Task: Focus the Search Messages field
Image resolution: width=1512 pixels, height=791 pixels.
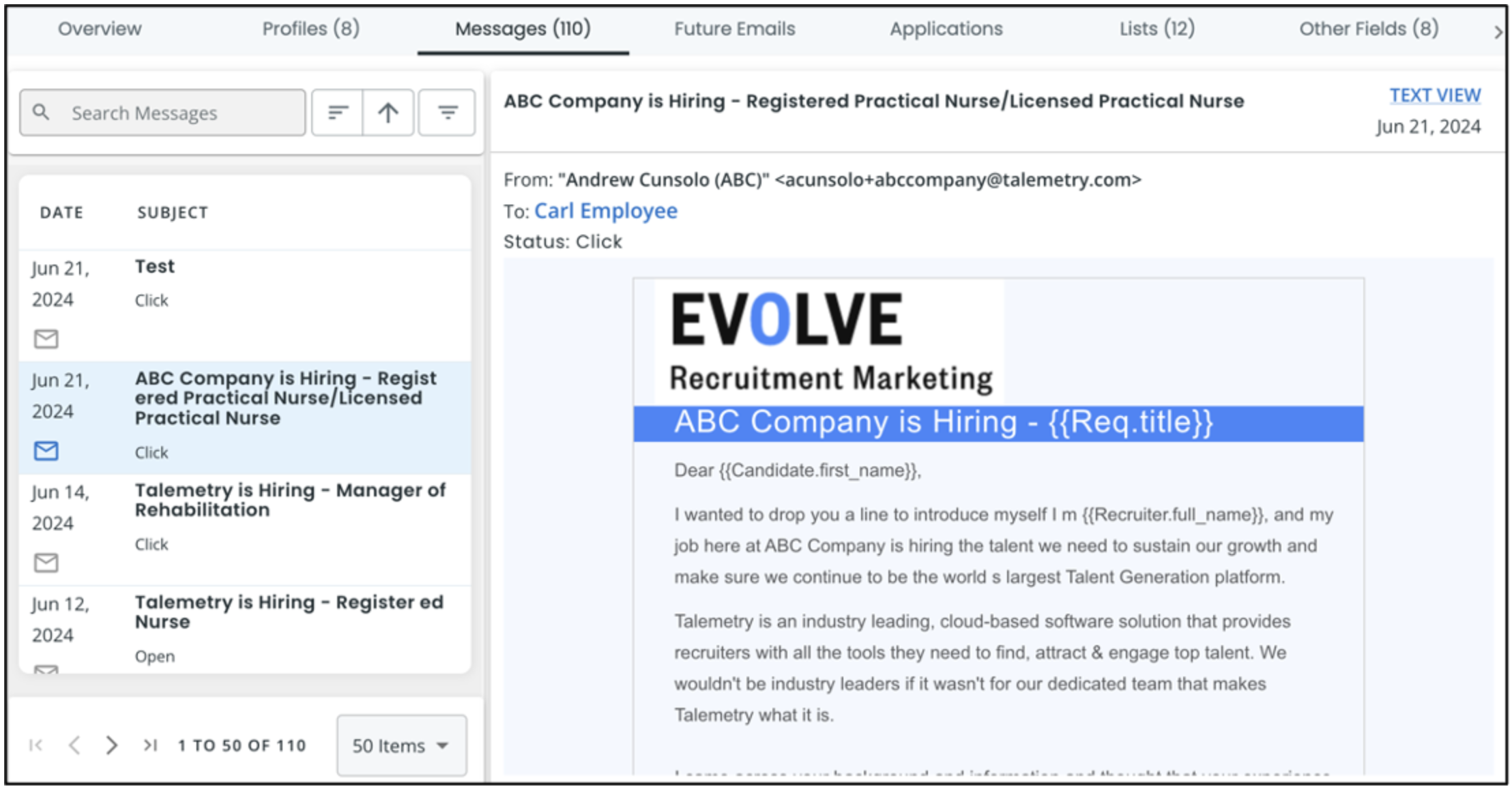Action: 162,113
